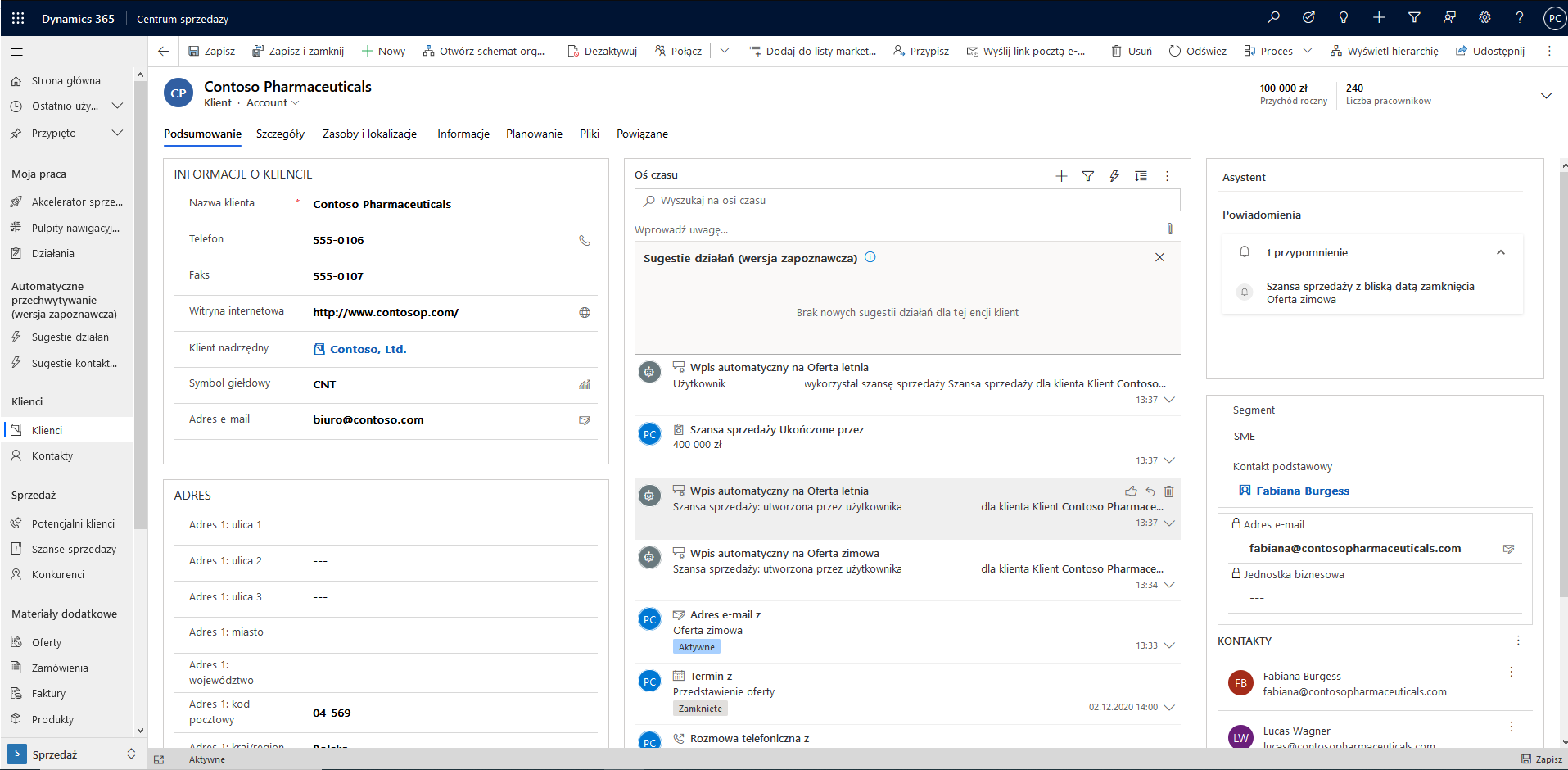Image resolution: width=1568 pixels, height=770 pixels.
Task: Open the KONTAKTY section more options
Action: 1517,641
